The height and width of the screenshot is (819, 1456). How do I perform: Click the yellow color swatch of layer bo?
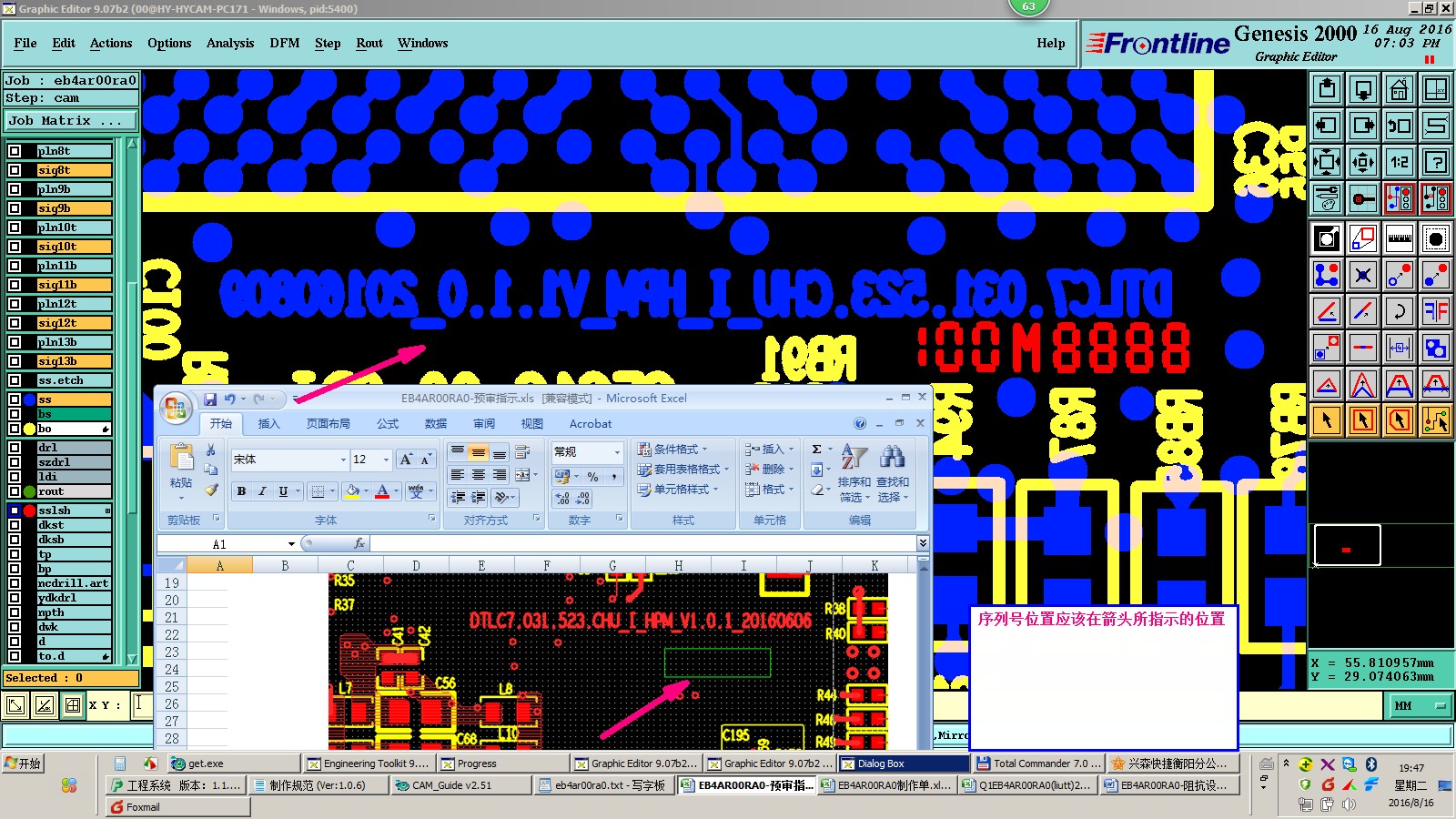pos(29,429)
